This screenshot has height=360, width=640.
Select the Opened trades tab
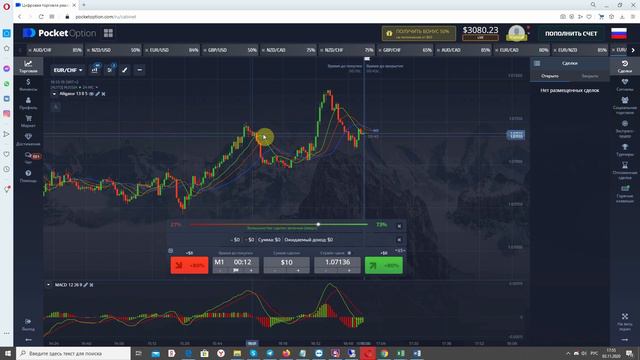tap(550, 76)
